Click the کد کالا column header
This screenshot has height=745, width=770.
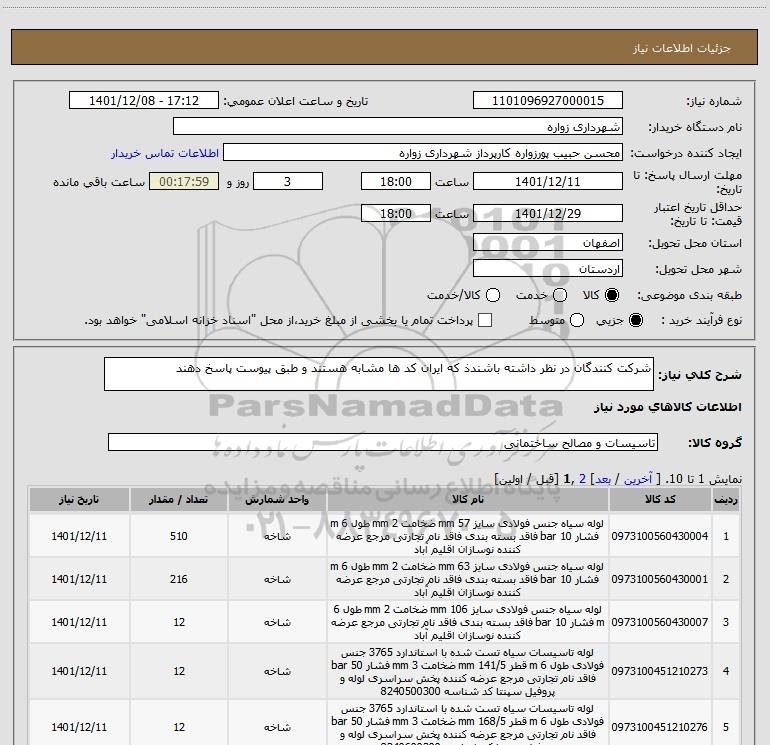click(660, 499)
